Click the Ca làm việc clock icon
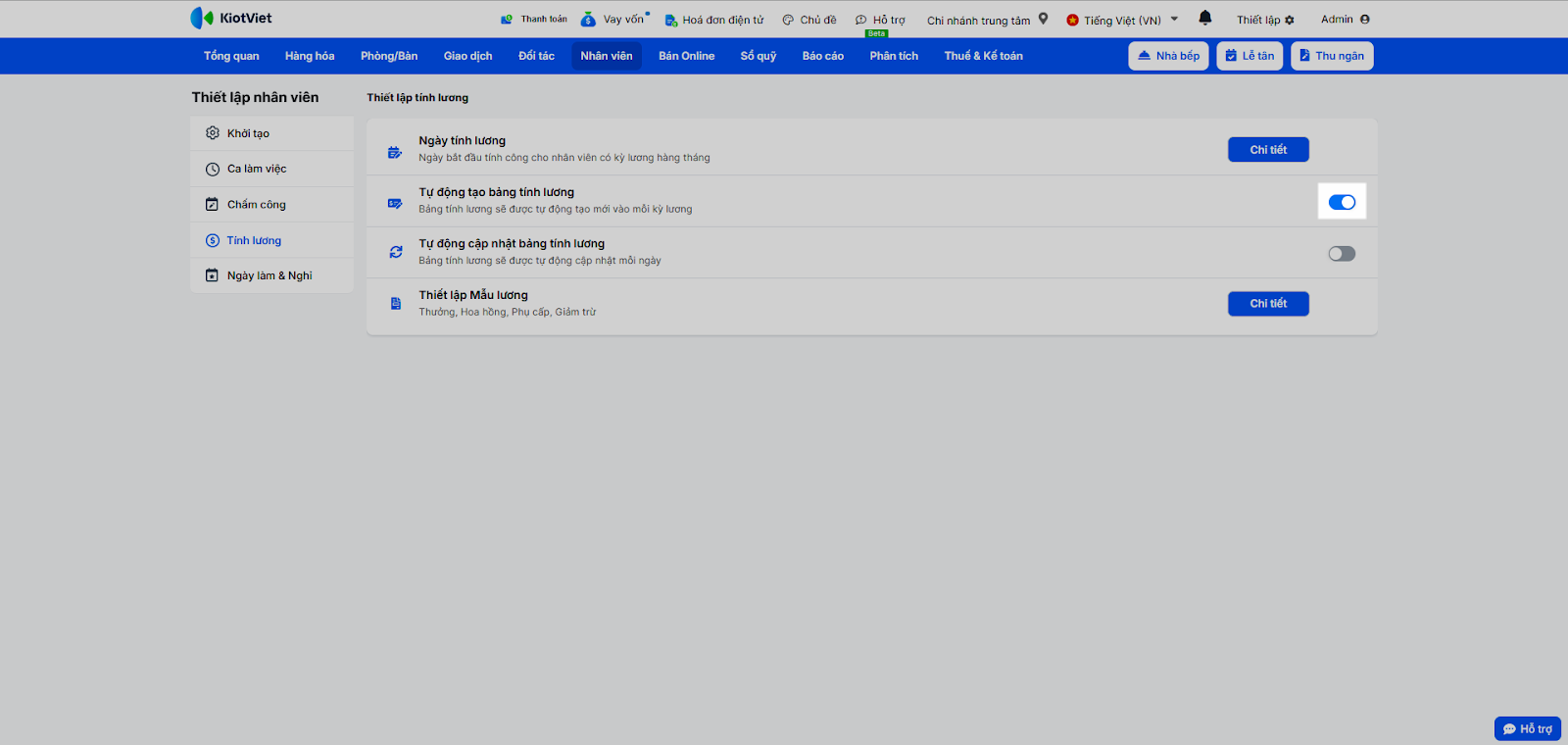This screenshot has height=745, width=1568. pos(213,169)
